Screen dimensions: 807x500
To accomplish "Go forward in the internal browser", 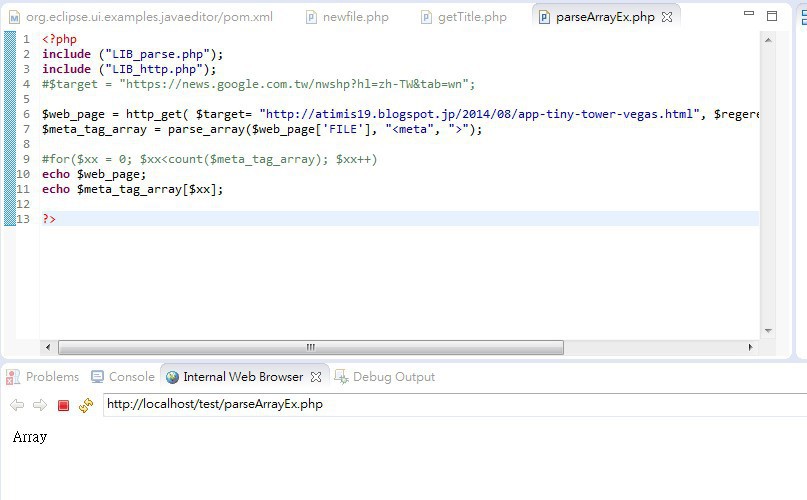I will (x=40, y=405).
